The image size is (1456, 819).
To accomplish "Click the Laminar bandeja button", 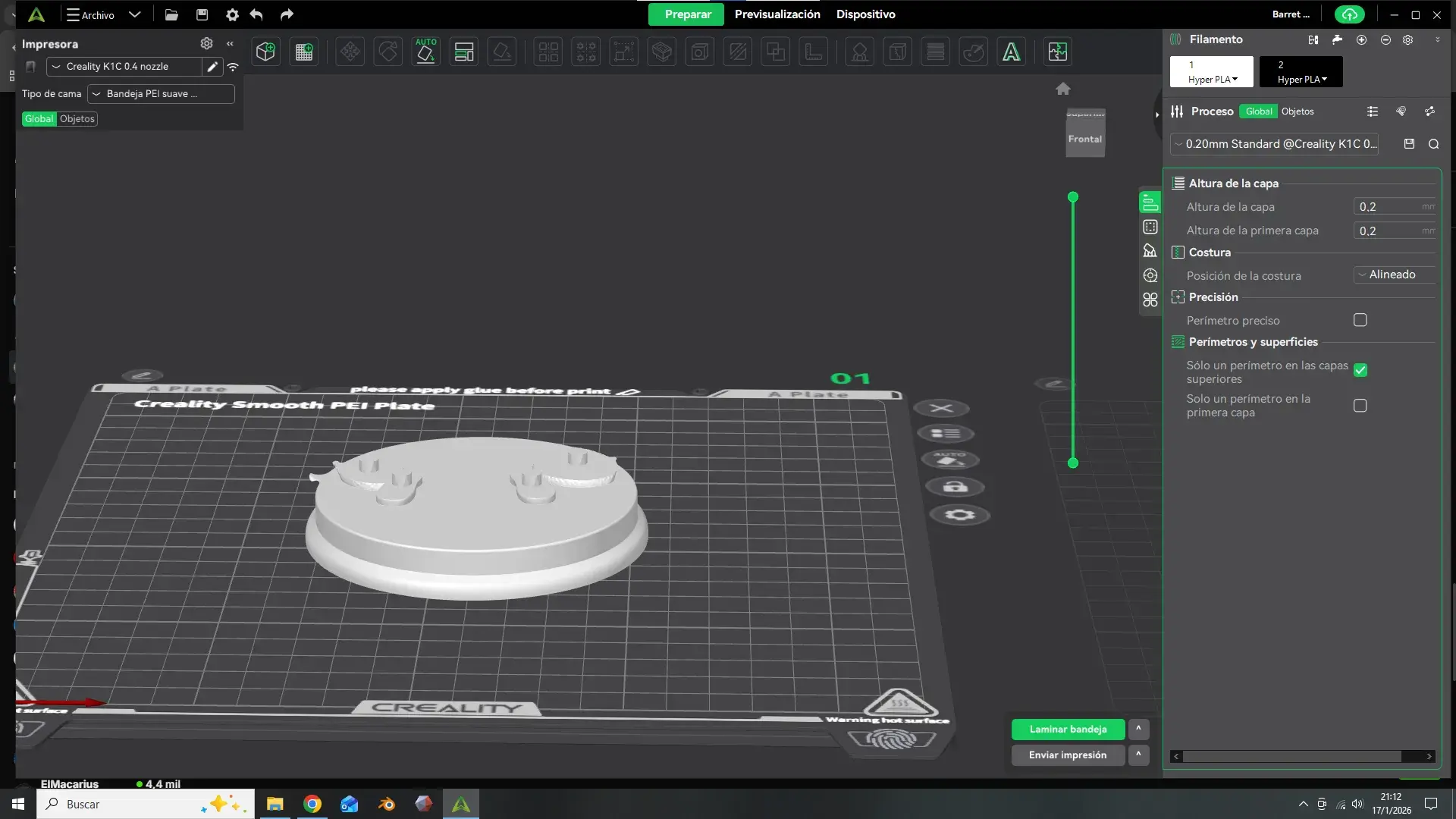I will click(x=1068, y=729).
